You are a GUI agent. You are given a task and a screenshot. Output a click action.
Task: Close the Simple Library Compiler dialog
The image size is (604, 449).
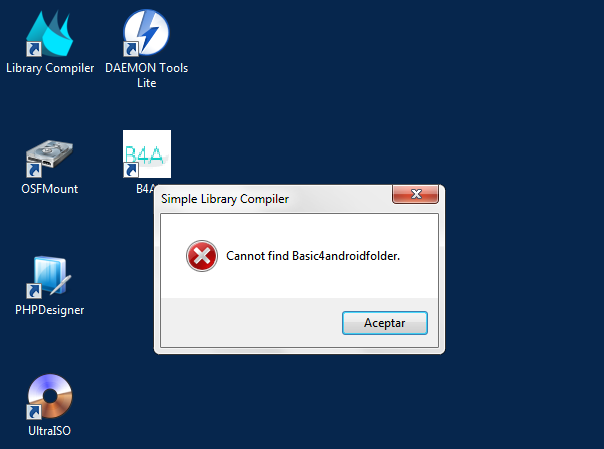pos(415,194)
